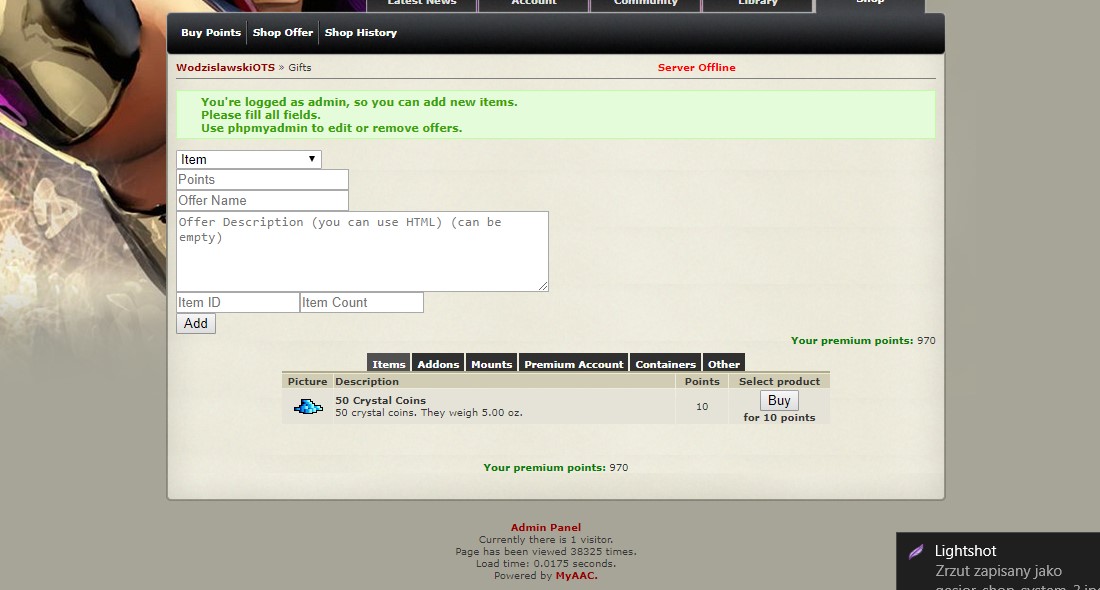Show the Containers offers tab
Screen dimensions: 1100x590
click(665, 364)
